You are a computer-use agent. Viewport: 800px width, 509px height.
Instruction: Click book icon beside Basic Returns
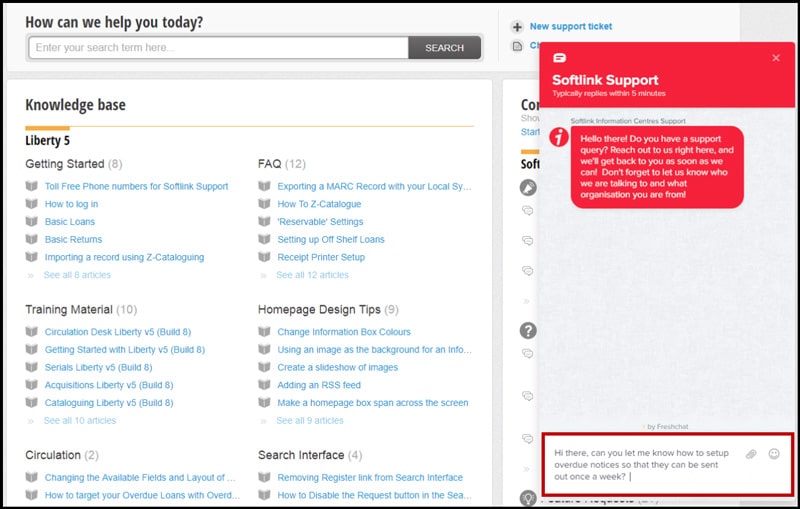pos(32,239)
